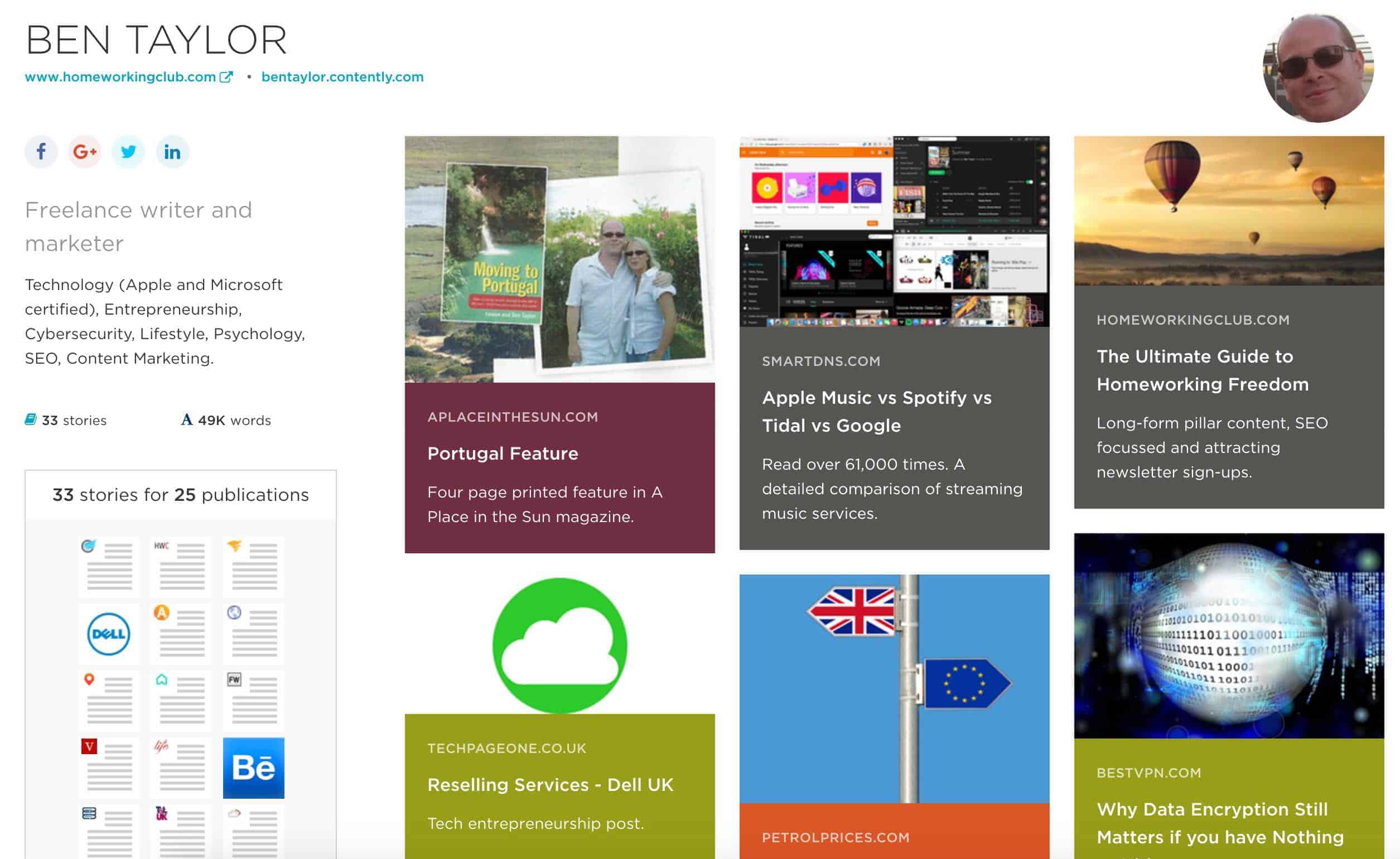The height and width of the screenshot is (859, 1400).
Task: Click the 'Technology (Apple and Microsoft certified)' bio
Action: (x=165, y=321)
